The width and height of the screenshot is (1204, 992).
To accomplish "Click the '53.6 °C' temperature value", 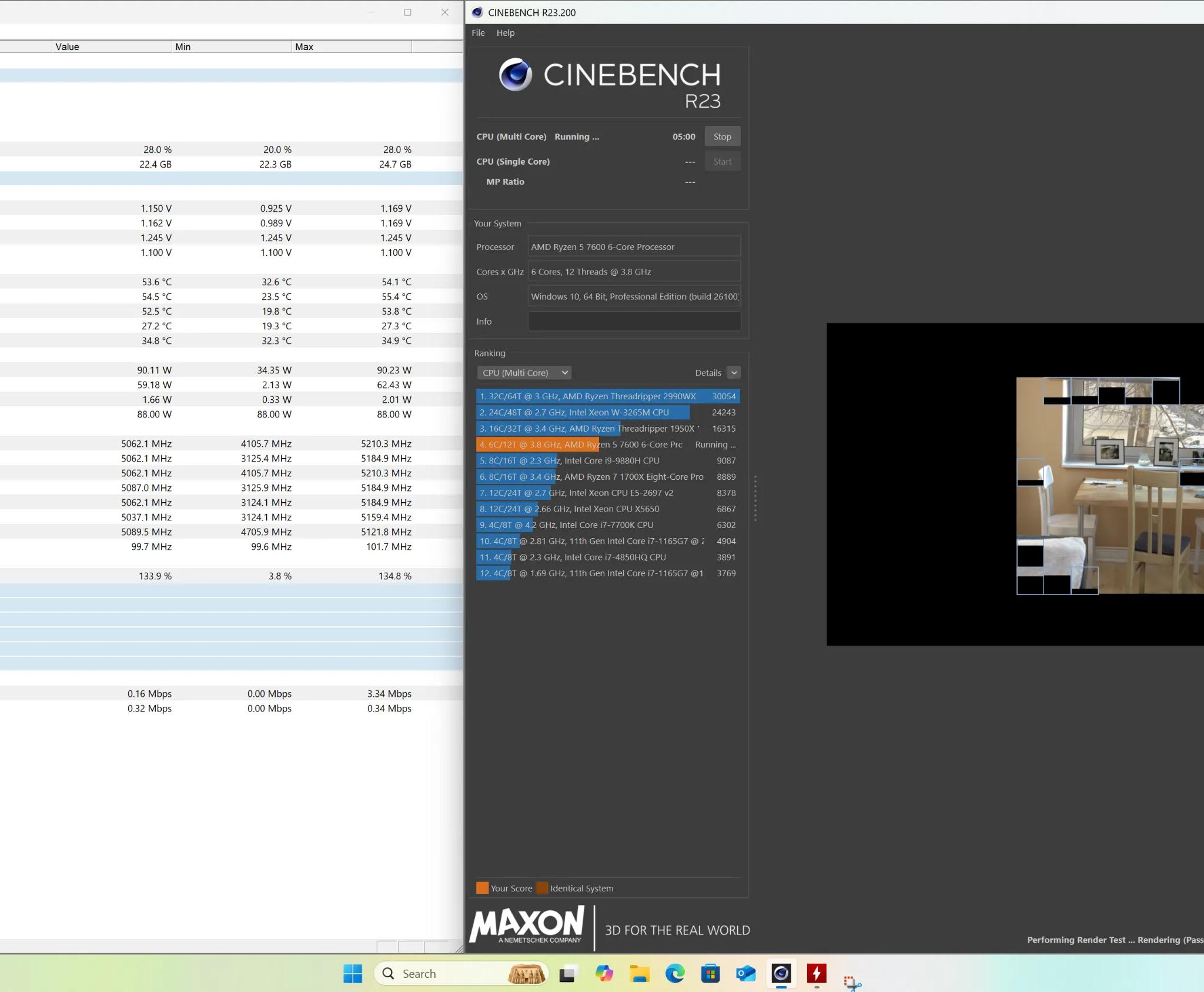I will point(156,282).
